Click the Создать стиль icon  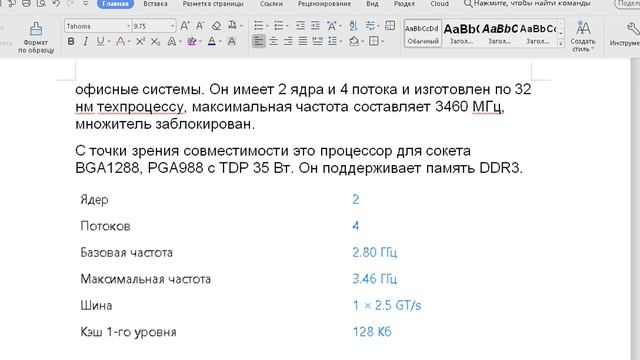click(x=583, y=28)
